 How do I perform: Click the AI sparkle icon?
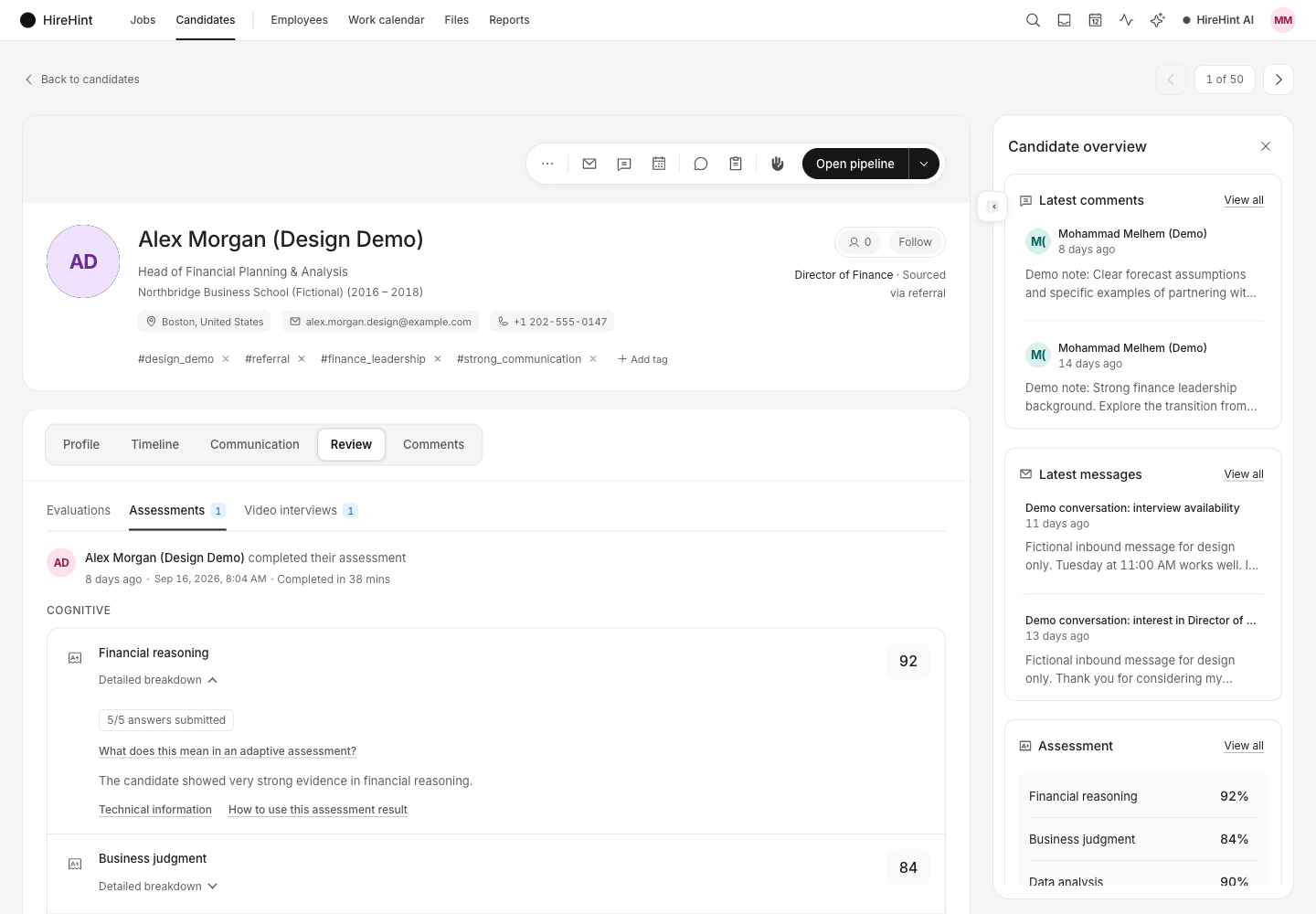pyautogui.click(x=1157, y=20)
